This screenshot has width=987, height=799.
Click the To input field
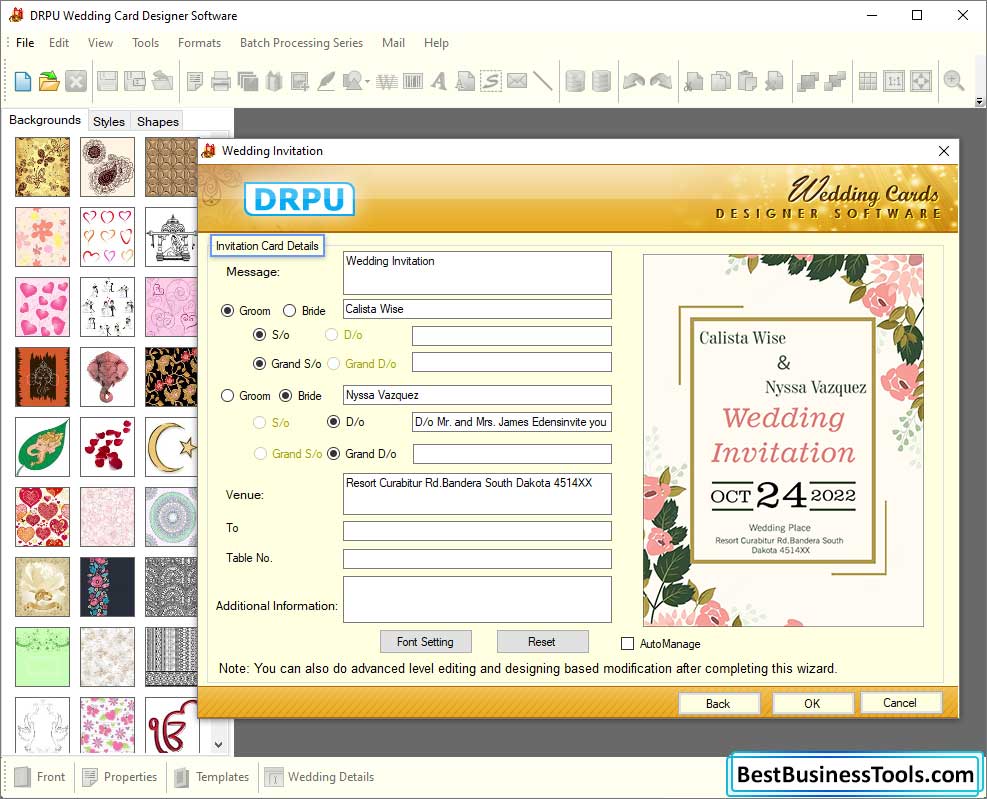tap(477, 530)
